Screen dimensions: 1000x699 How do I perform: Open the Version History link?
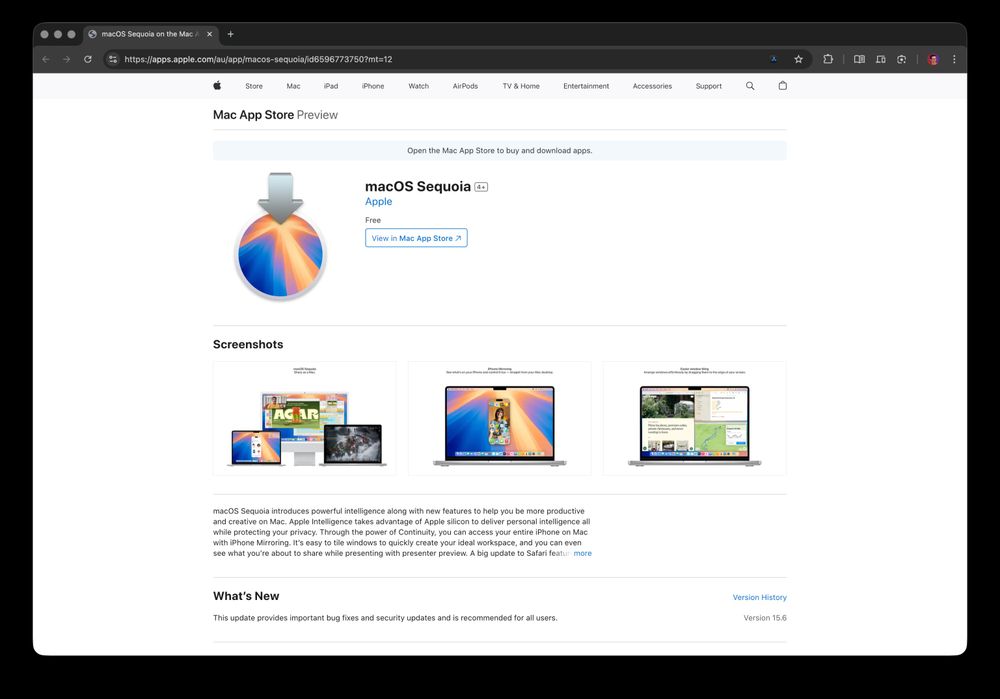click(x=760, y=598)
